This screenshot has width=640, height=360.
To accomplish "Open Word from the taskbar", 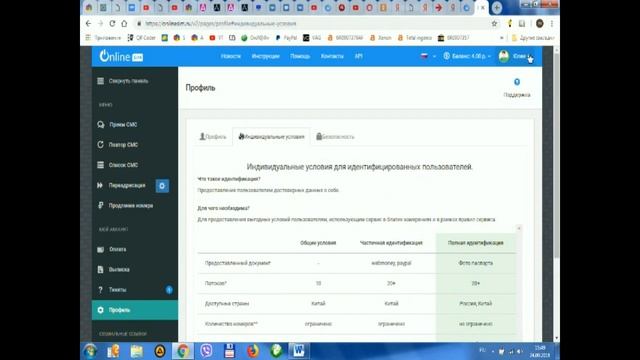I will [x=299, y=351].
